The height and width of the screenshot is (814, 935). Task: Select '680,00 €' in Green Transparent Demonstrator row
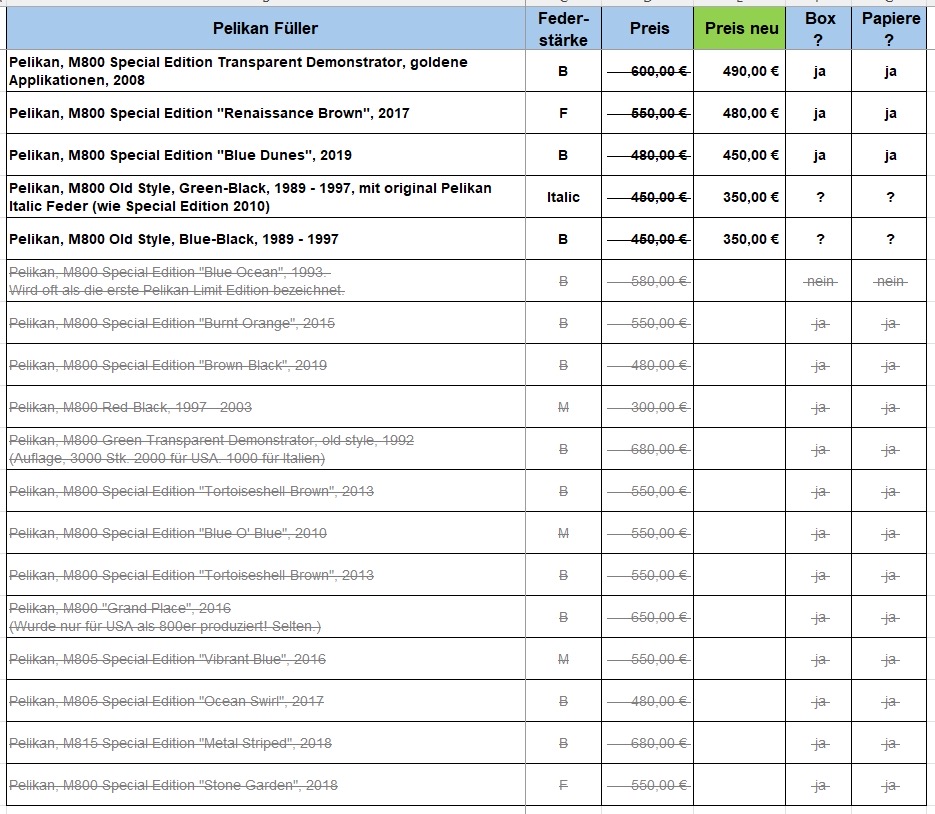[x=648, y=449]
